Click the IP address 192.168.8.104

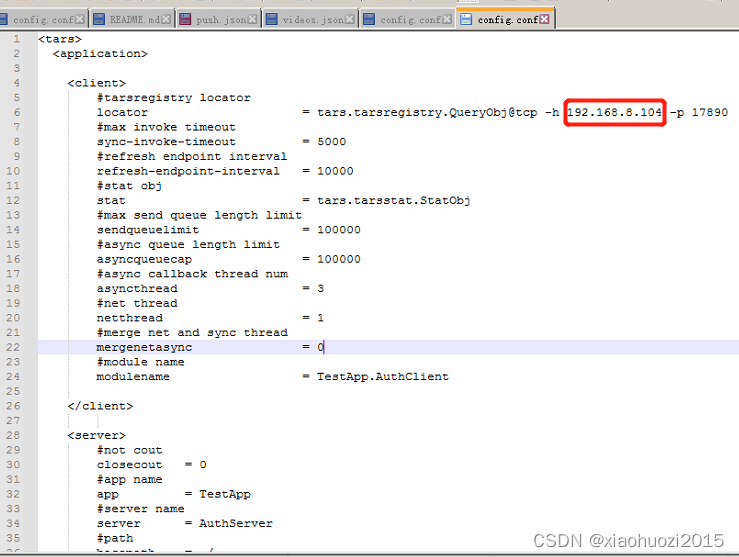click(x=614, y=112)
